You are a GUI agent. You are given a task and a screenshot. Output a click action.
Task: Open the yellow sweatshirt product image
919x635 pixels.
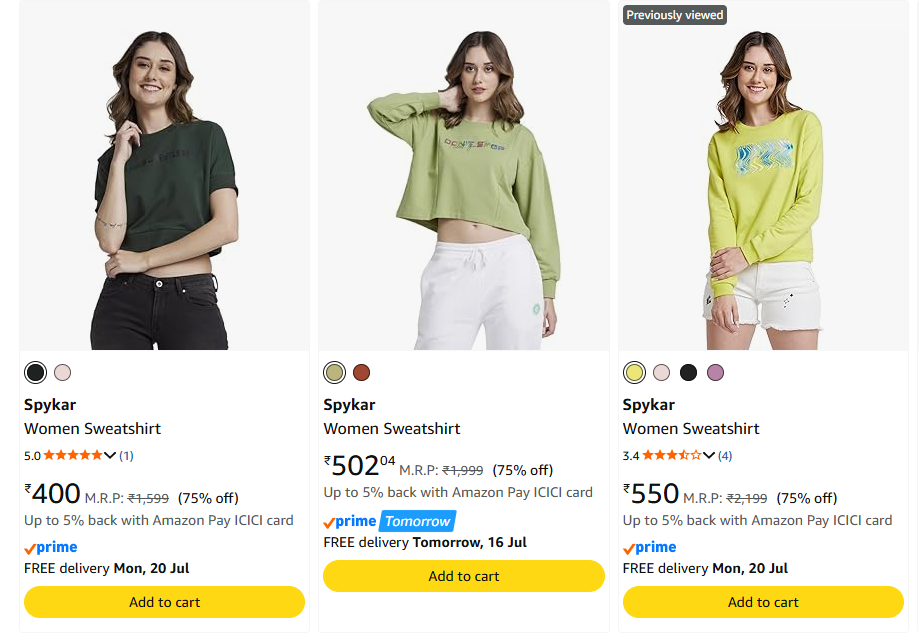point(763,176)
